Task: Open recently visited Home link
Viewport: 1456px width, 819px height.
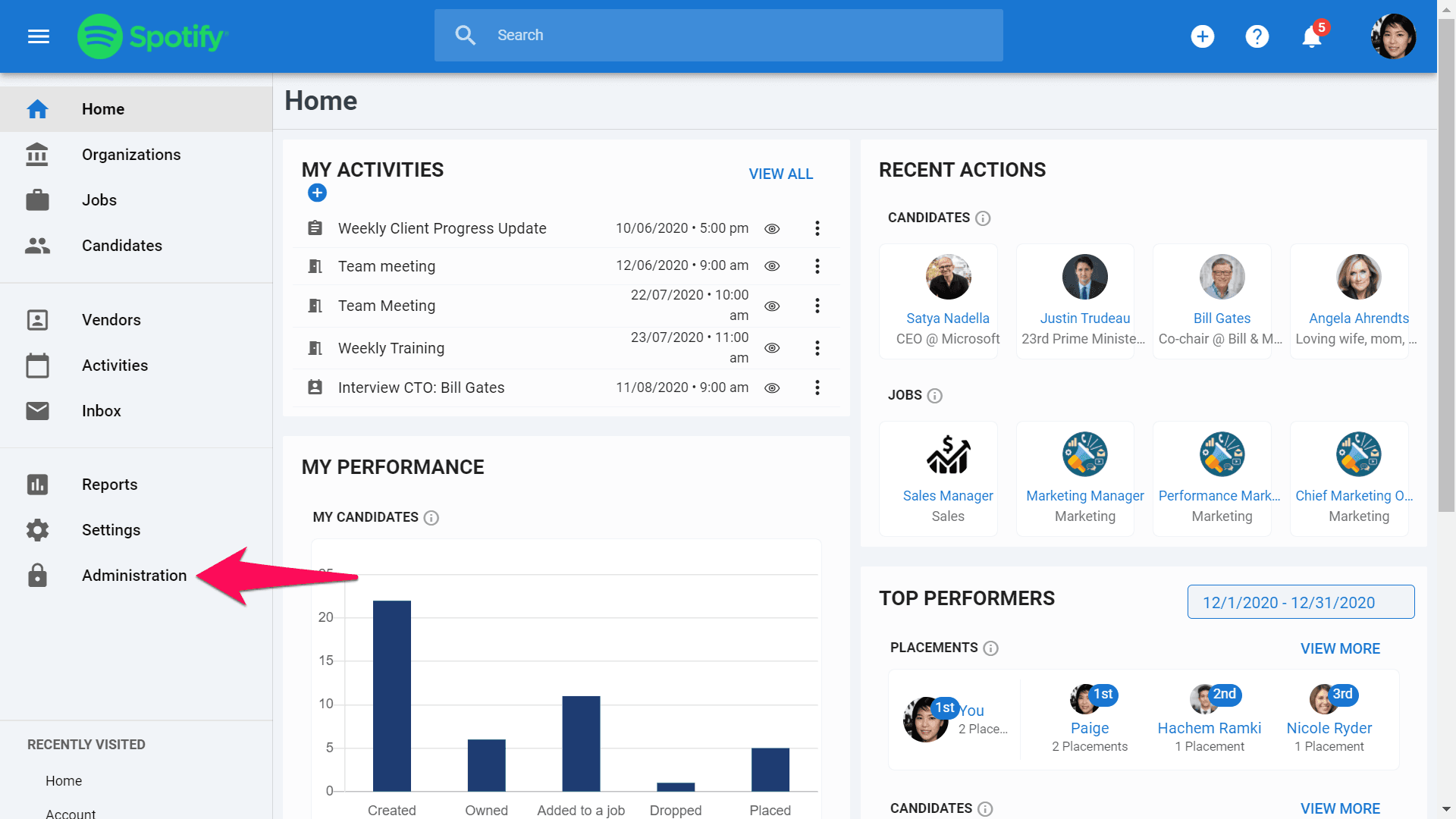Action: pos(64,781)
